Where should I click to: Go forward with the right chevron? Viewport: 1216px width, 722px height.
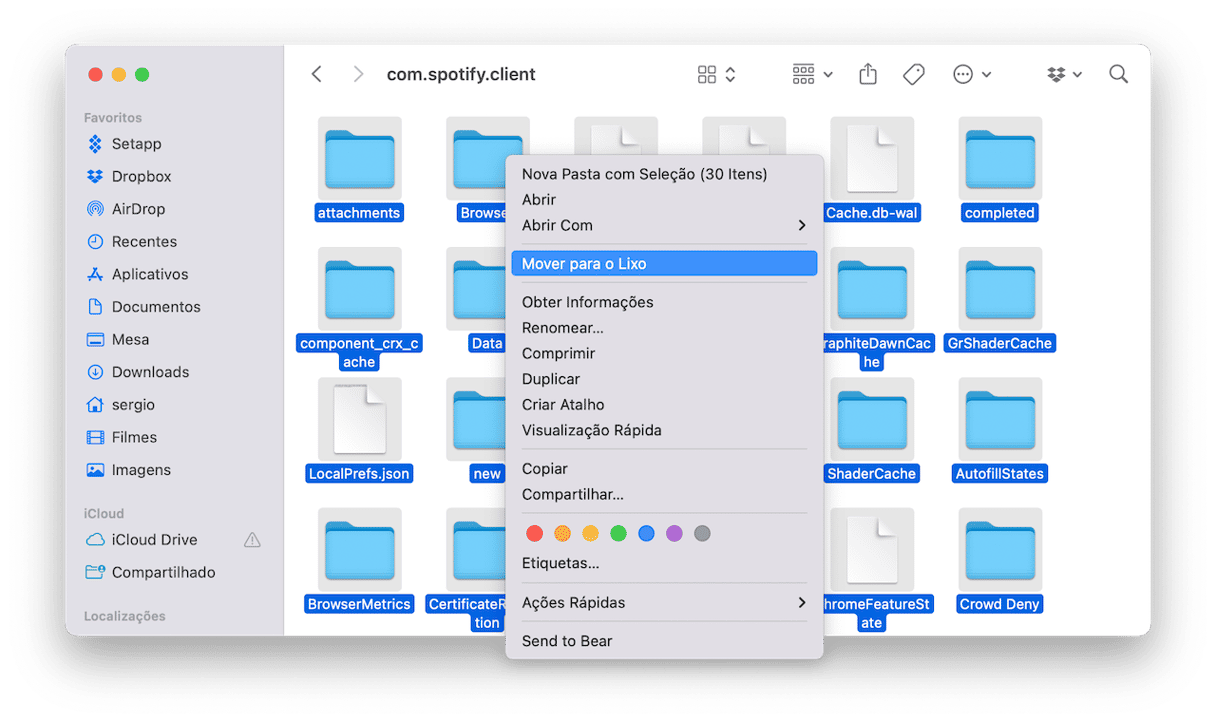[x=358, y=74]
